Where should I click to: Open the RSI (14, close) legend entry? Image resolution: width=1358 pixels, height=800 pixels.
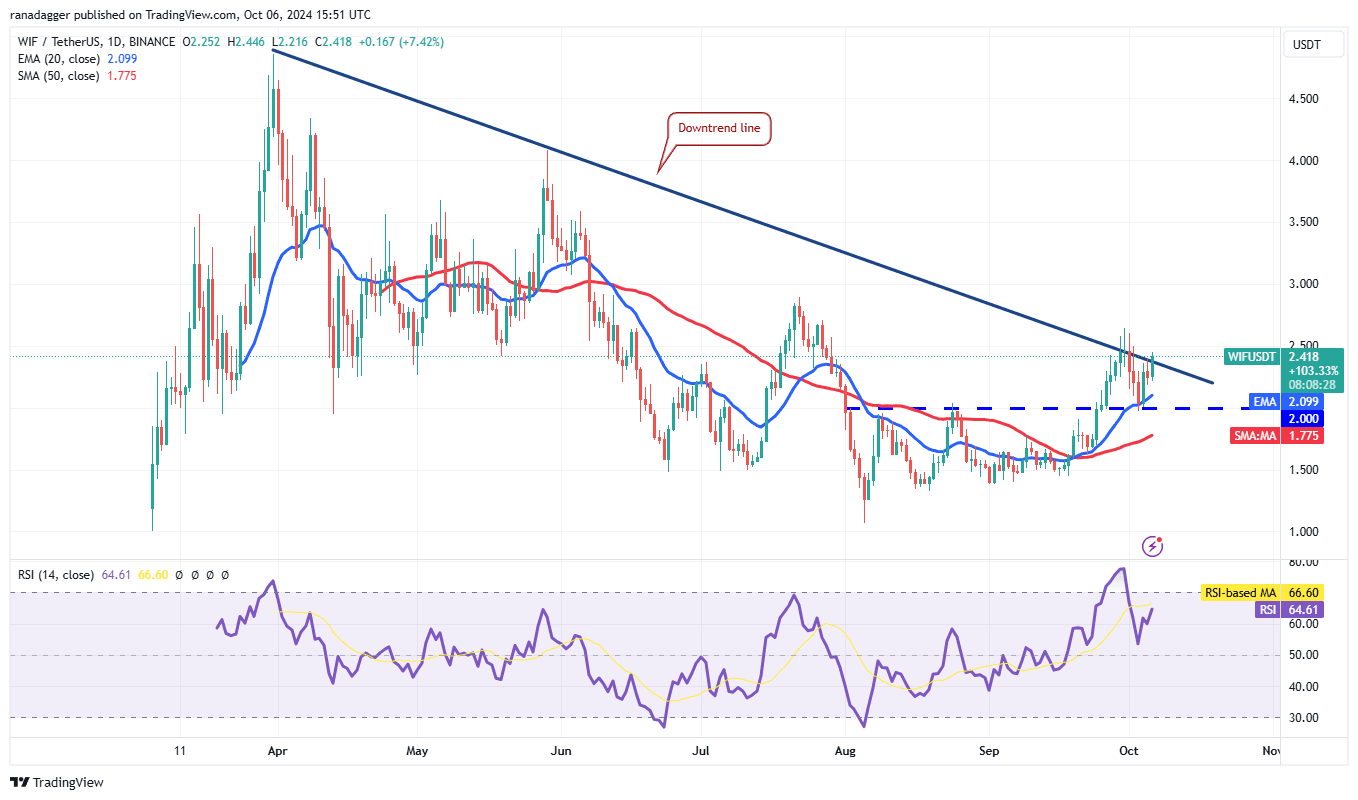coord(56,575)
